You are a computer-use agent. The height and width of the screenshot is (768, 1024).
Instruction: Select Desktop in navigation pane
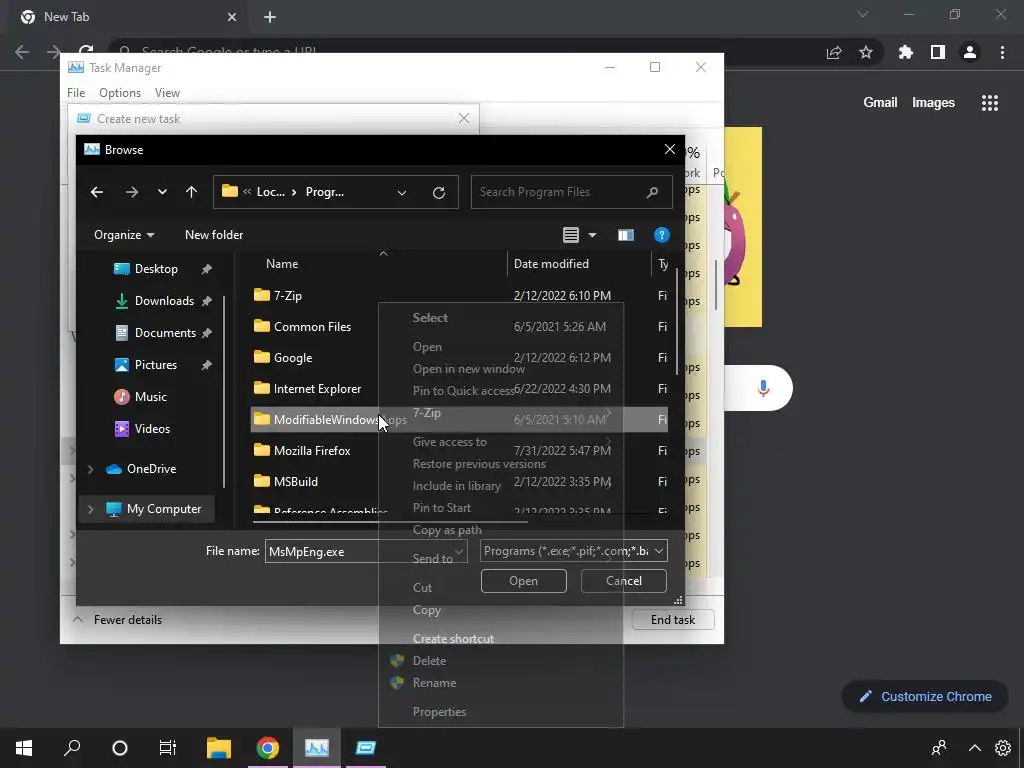tap(156, 269)
